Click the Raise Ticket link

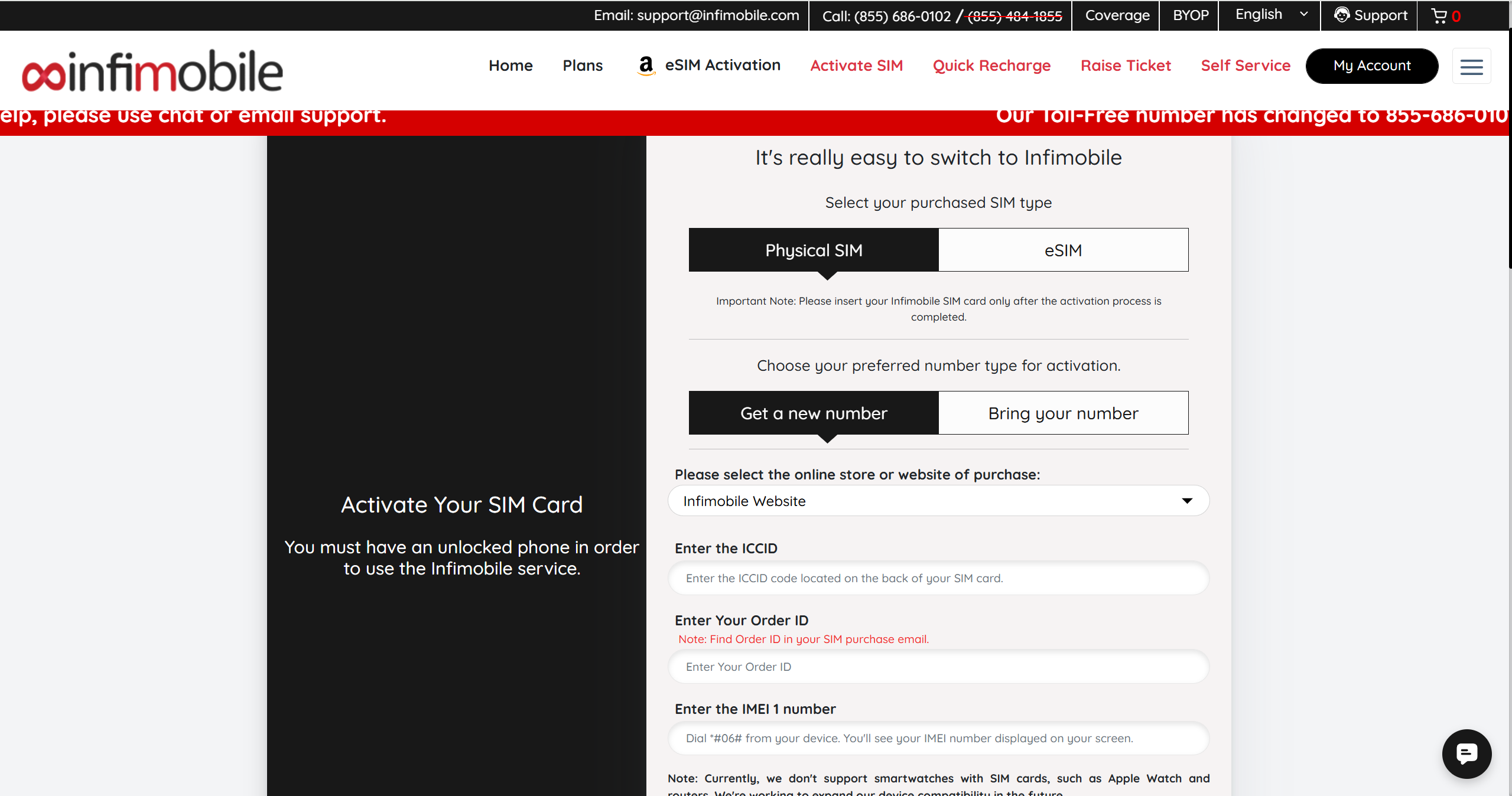1126,66
